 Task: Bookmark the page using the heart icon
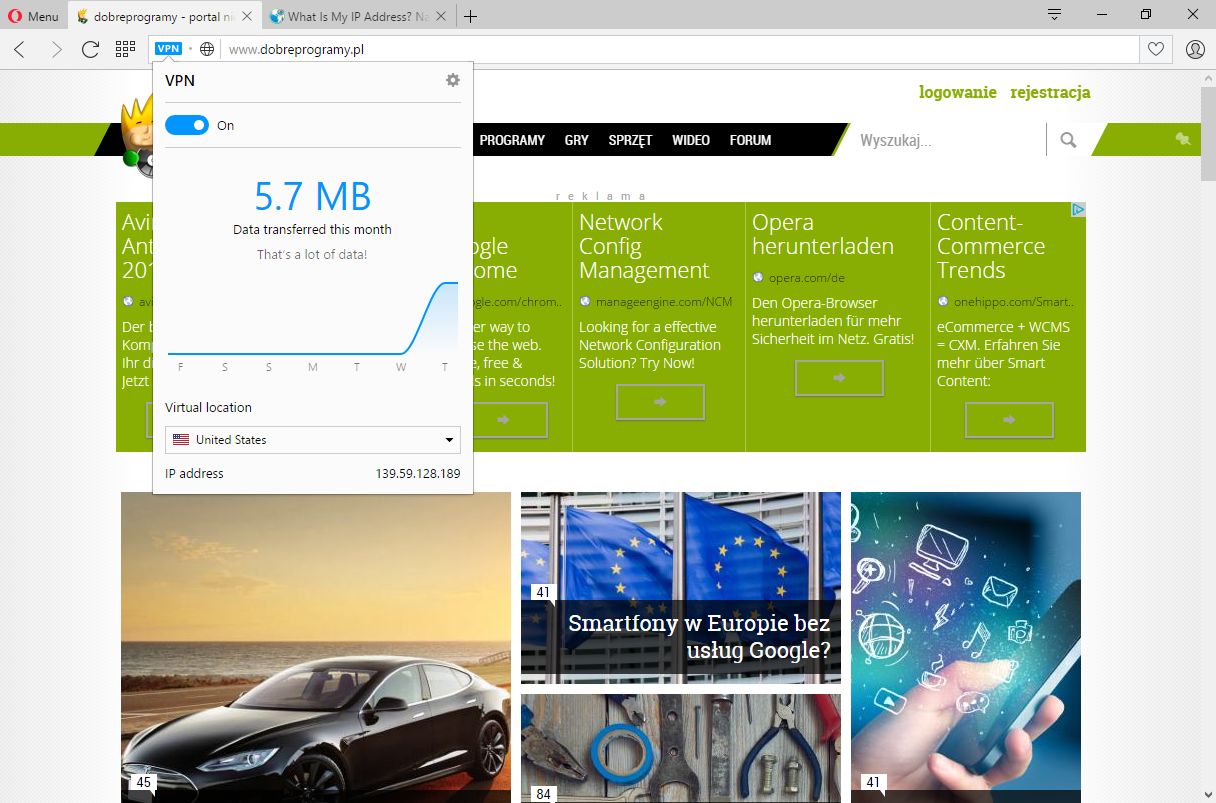(1156, 48)
